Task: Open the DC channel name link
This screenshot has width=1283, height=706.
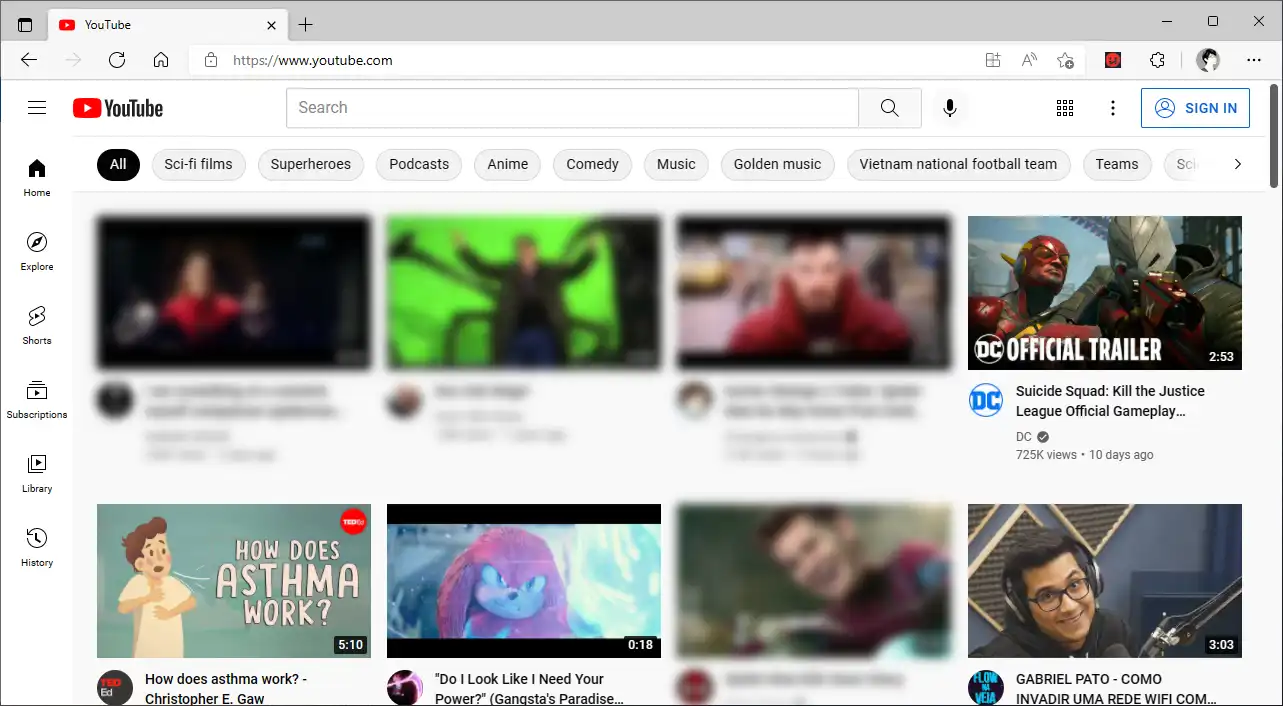Action: (1024, 437)
